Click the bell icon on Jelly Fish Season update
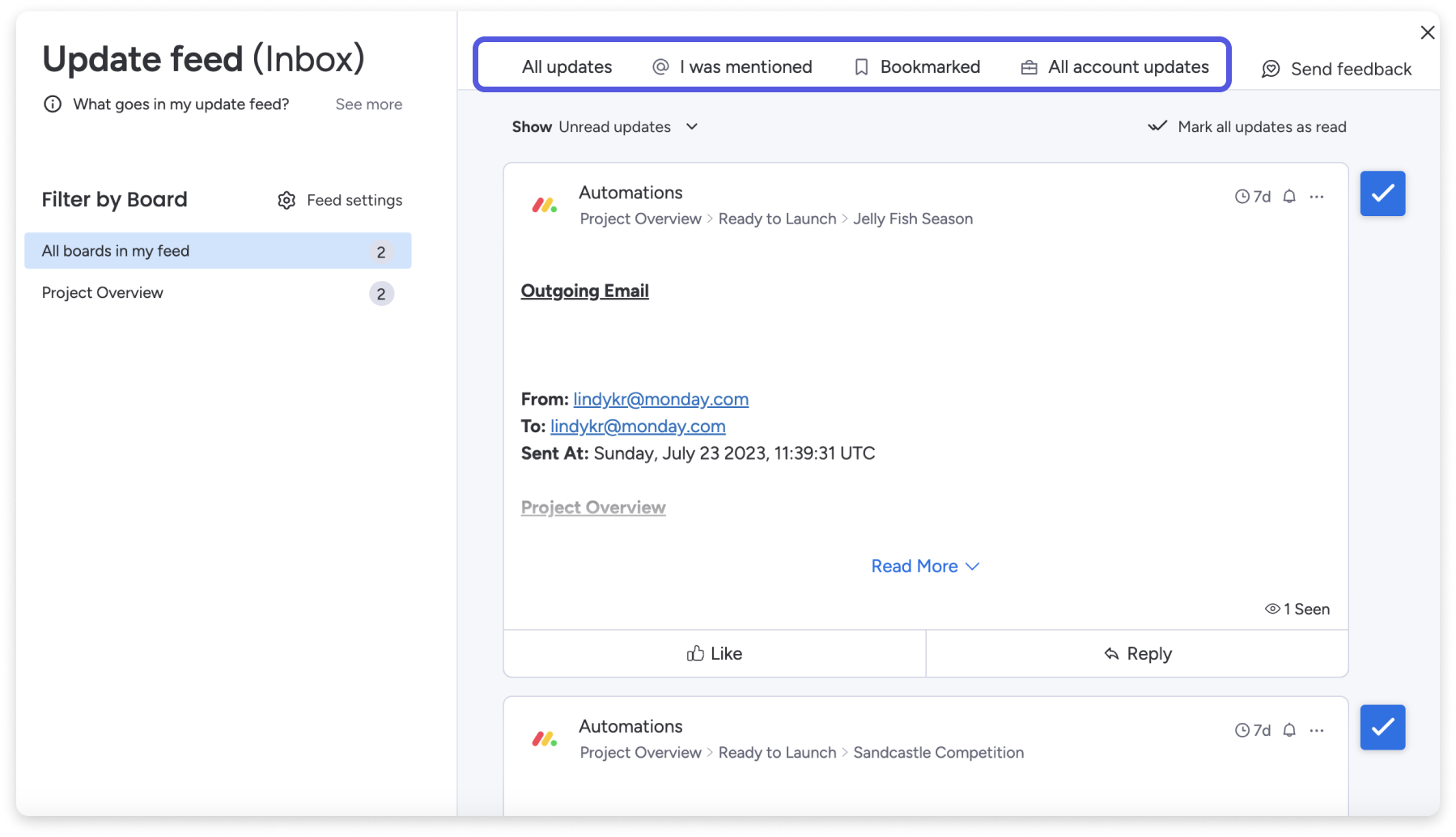This screenshot has height=837, width=1456. click(x=1289, y=197)
